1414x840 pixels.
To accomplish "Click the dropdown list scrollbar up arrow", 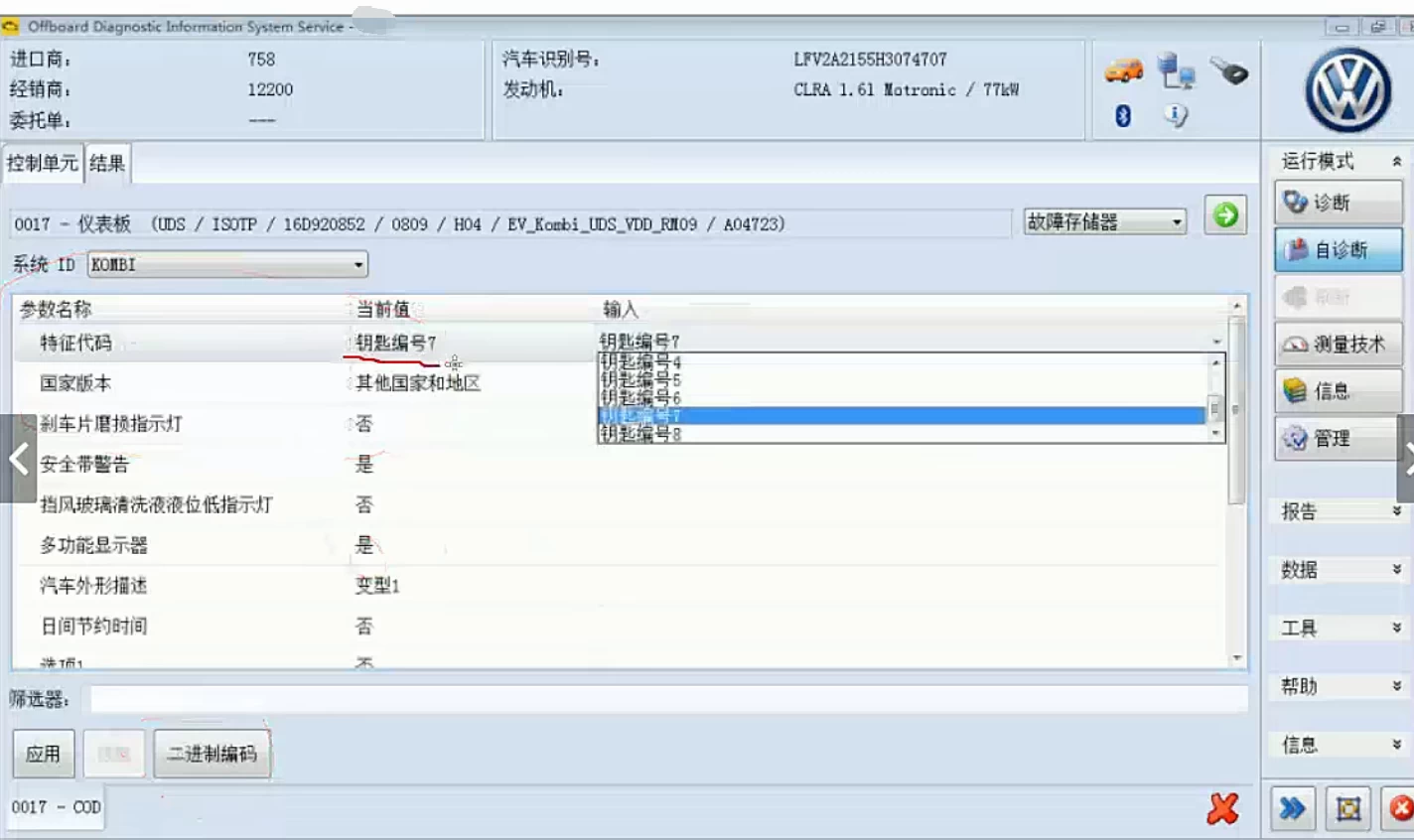I will tap(1215, 362).
